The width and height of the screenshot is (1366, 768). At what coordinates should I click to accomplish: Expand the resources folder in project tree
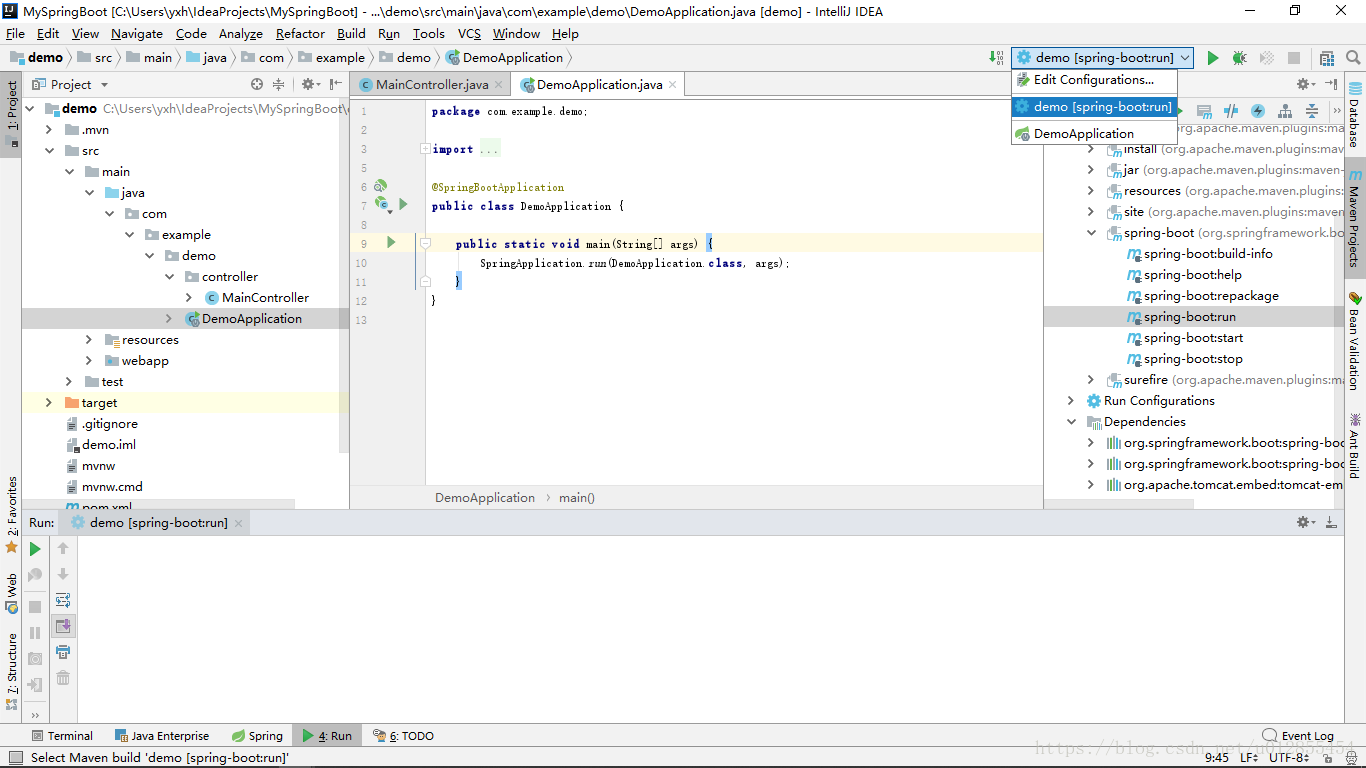pos(88,340)
